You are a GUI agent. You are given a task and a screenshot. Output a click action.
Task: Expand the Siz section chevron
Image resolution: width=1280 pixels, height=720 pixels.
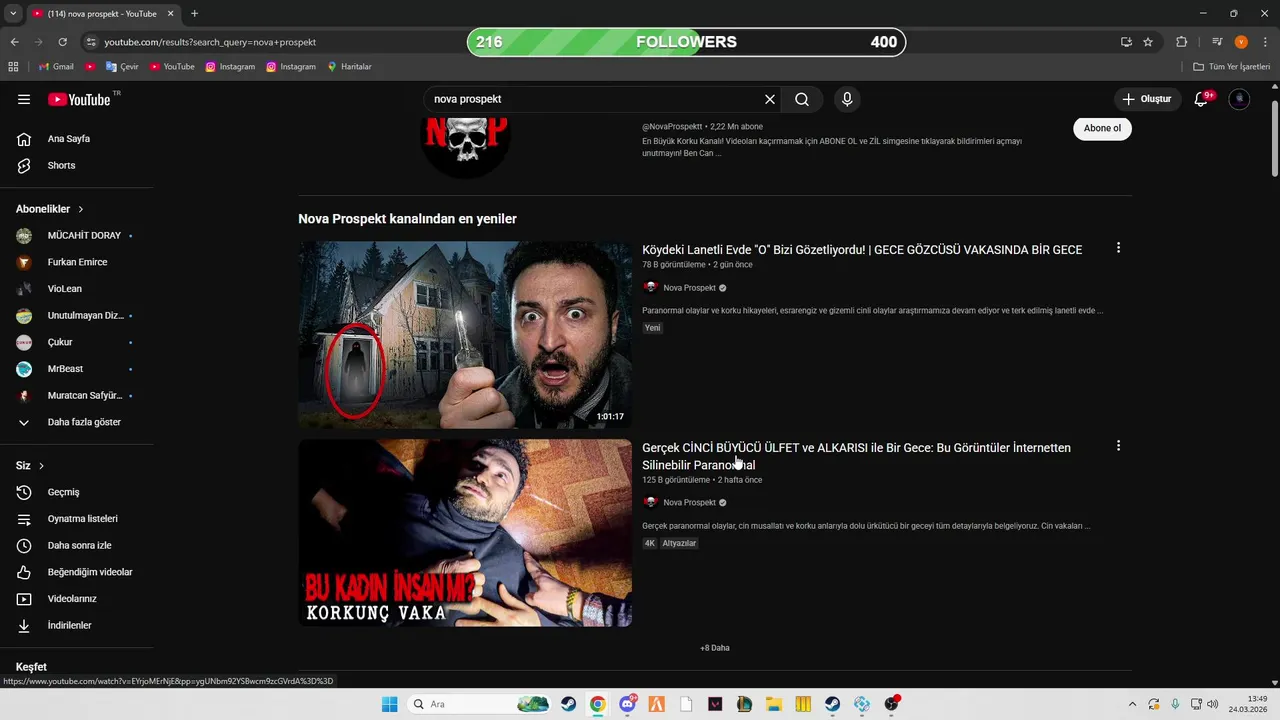click(41, 466)
